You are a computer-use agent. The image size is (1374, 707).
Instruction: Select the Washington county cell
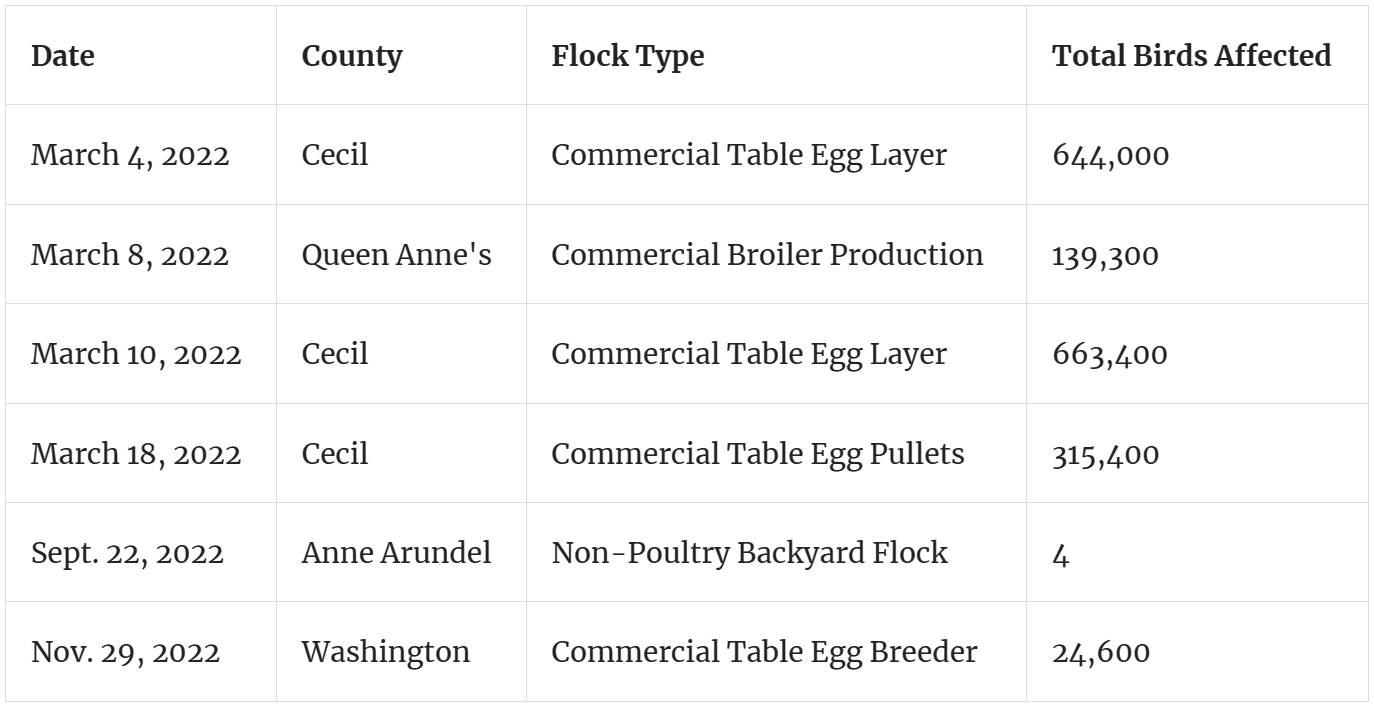coord(385,653)
